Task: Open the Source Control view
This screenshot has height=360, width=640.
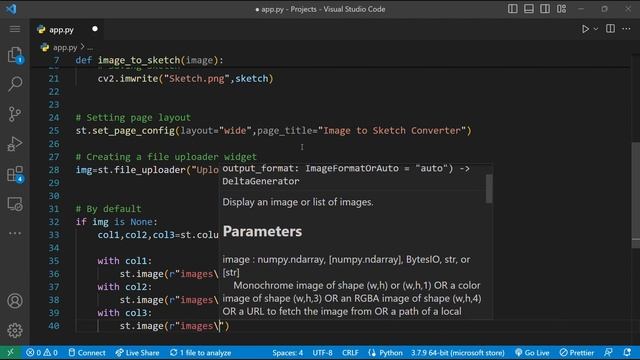Action: (x=15, y=114)
